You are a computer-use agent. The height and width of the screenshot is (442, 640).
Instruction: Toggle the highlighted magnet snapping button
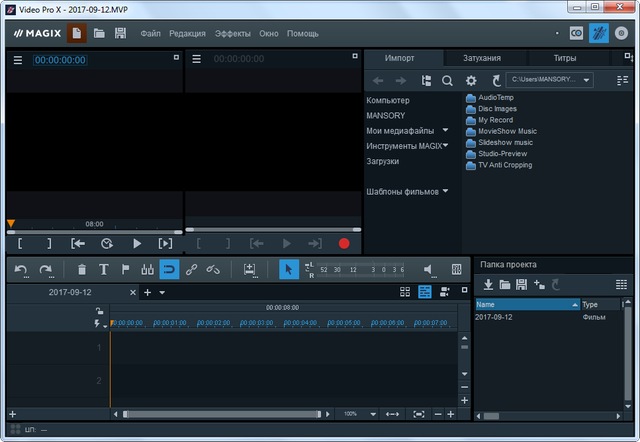click(169, 269)
